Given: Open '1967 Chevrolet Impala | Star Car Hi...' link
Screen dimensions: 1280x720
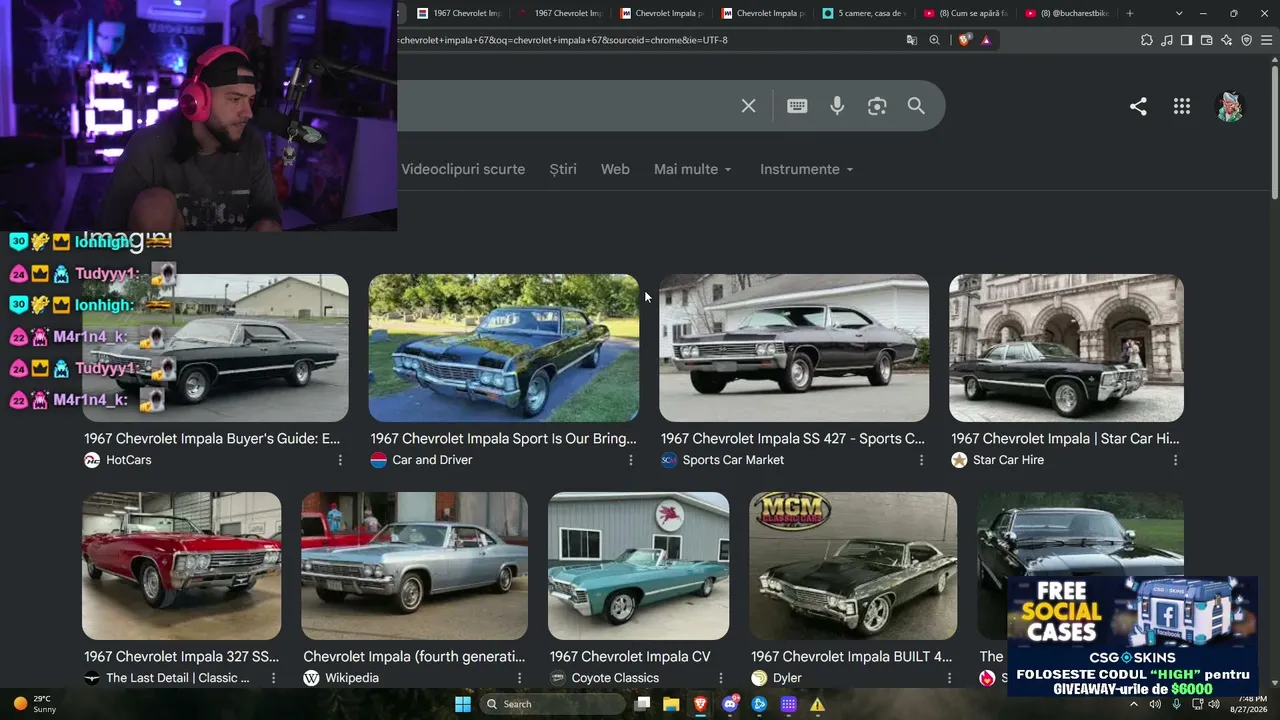Looking at the screenshot, I should [1065, 438].
